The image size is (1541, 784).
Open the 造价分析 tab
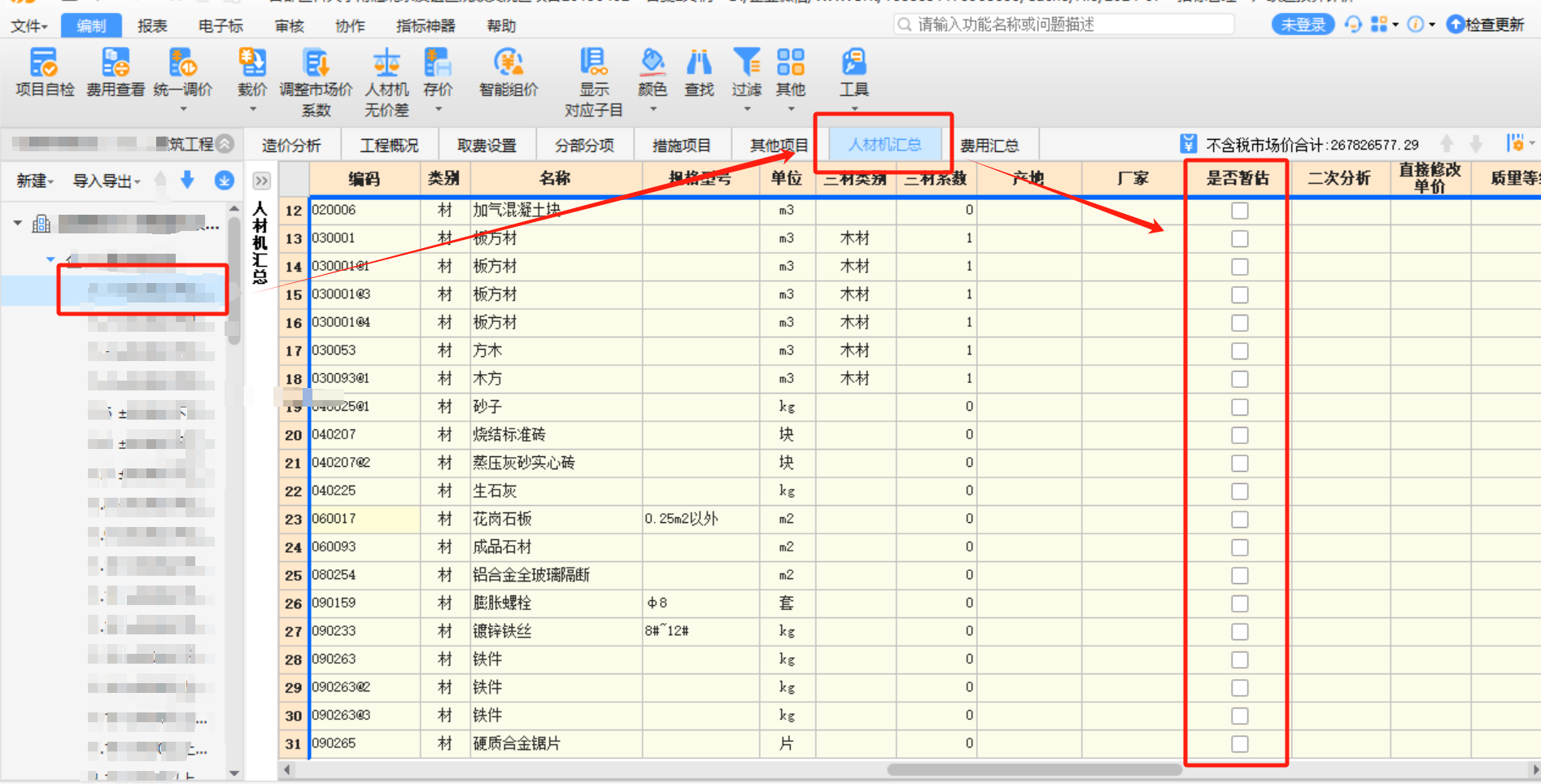pos(291,145)
